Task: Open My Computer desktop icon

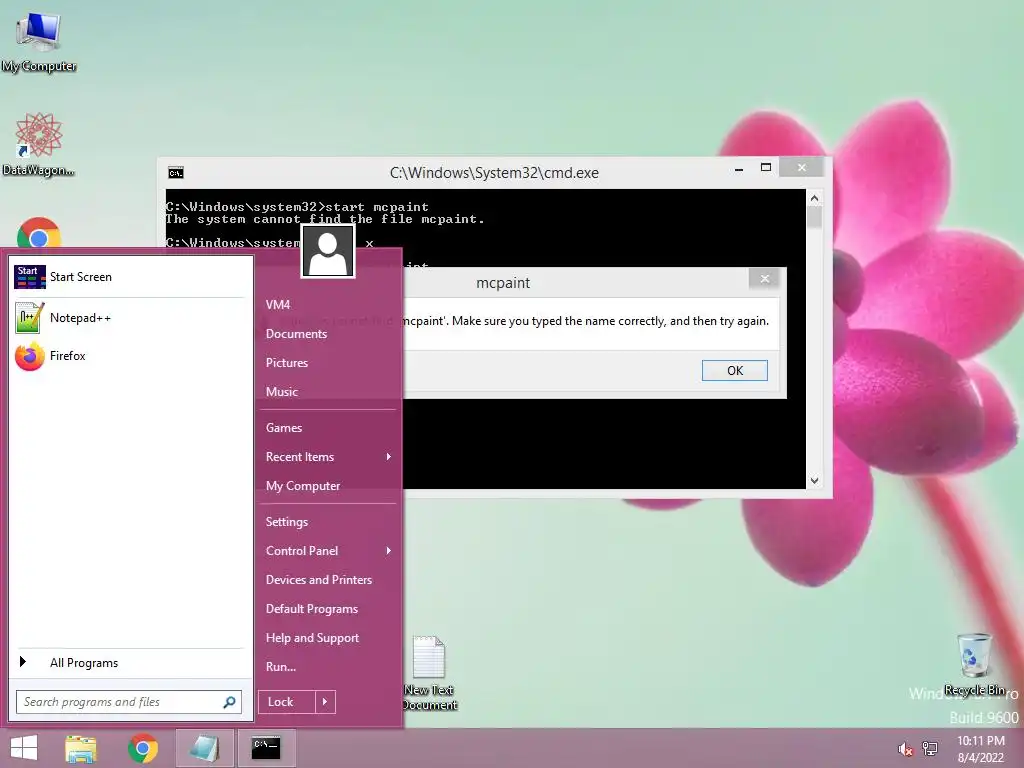Action: point(39,40)
